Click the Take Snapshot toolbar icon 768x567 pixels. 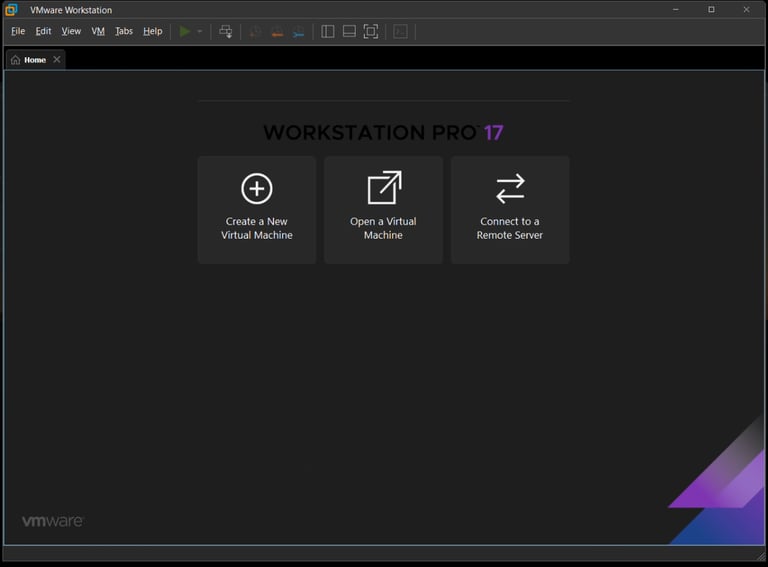click(255, 32)
